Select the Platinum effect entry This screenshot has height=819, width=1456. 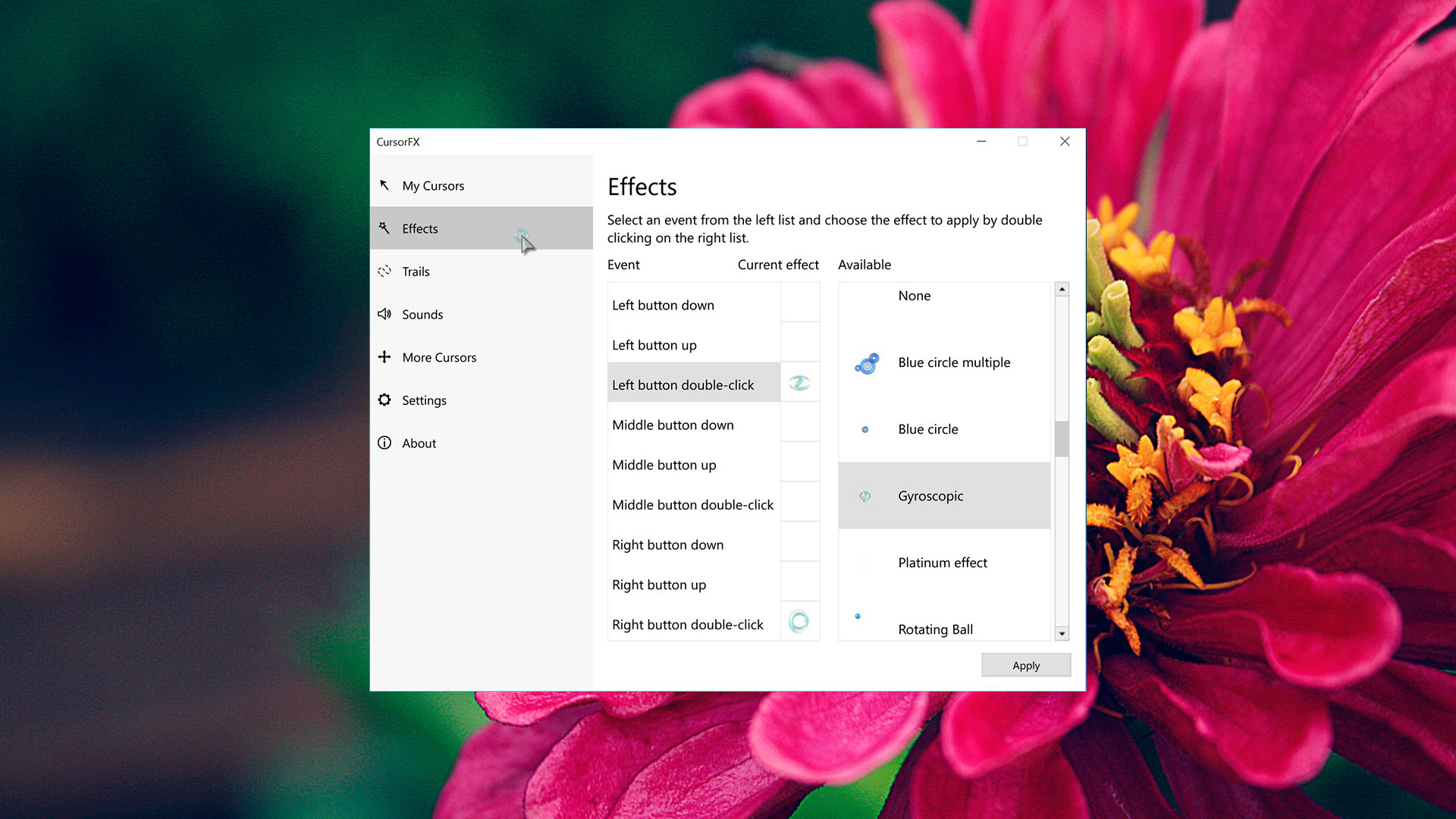943,563
